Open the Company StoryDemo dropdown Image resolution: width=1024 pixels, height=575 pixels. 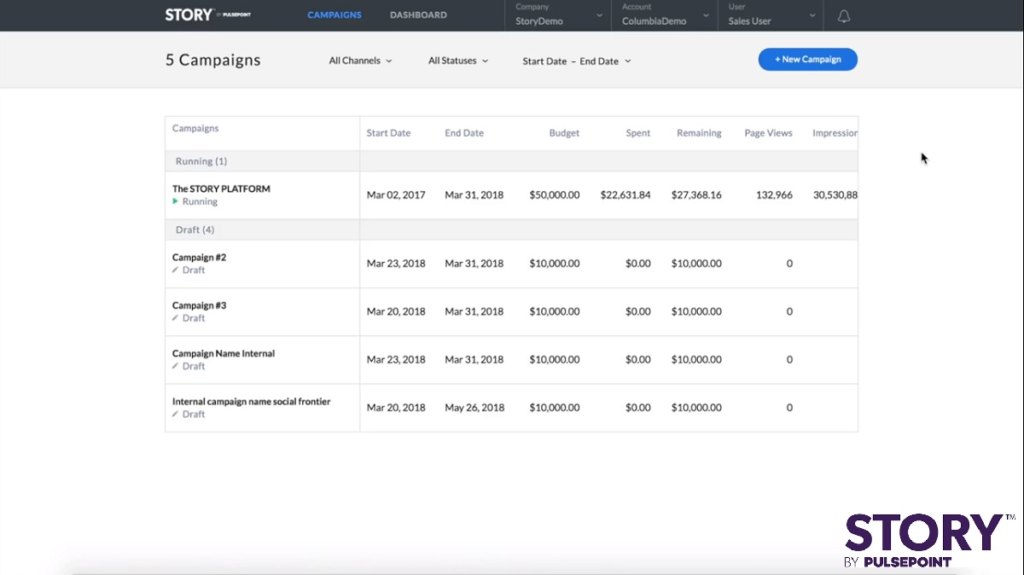(x=558, y=15)
